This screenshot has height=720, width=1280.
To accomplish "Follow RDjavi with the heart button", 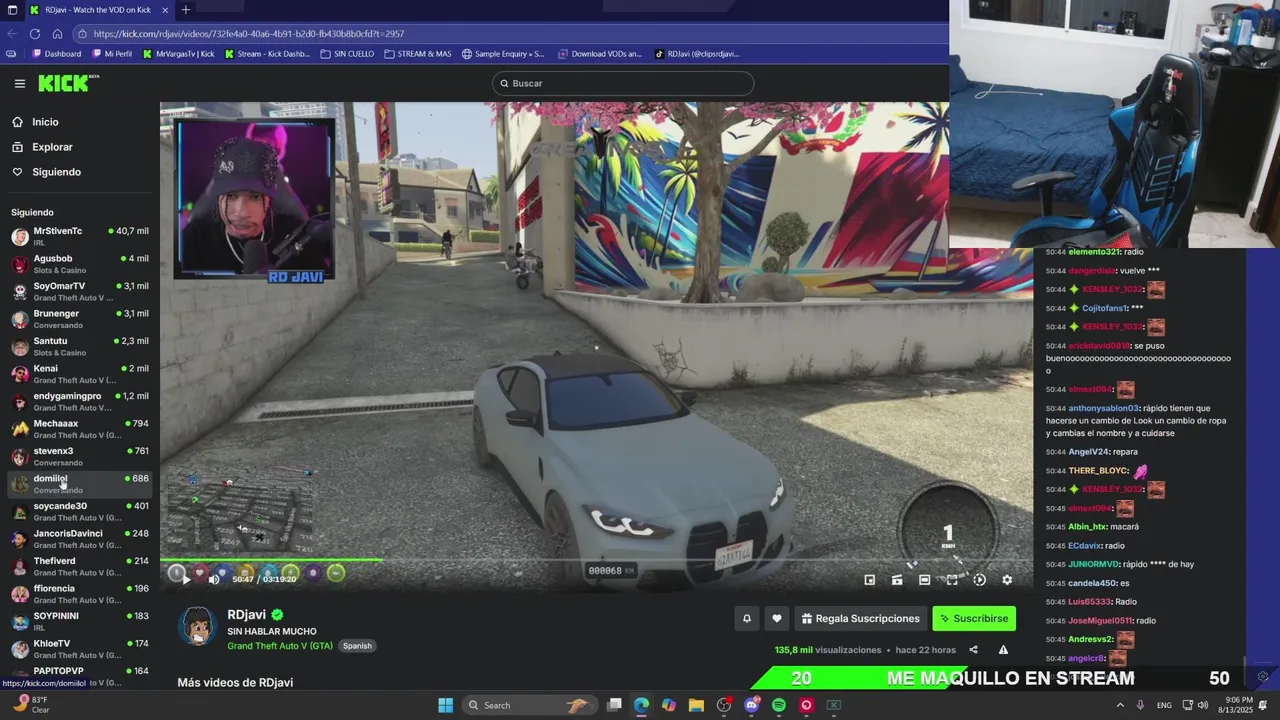I will click(776, 619).
